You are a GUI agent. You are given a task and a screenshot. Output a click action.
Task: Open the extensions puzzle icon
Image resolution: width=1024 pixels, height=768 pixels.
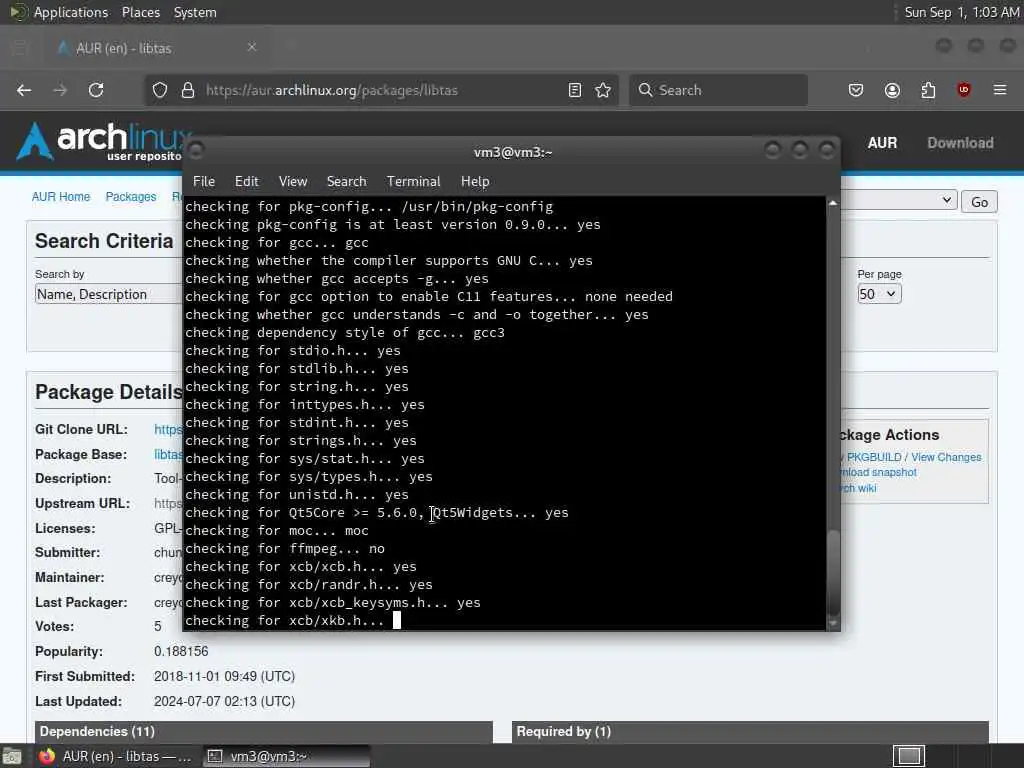(x=928, y=90)
